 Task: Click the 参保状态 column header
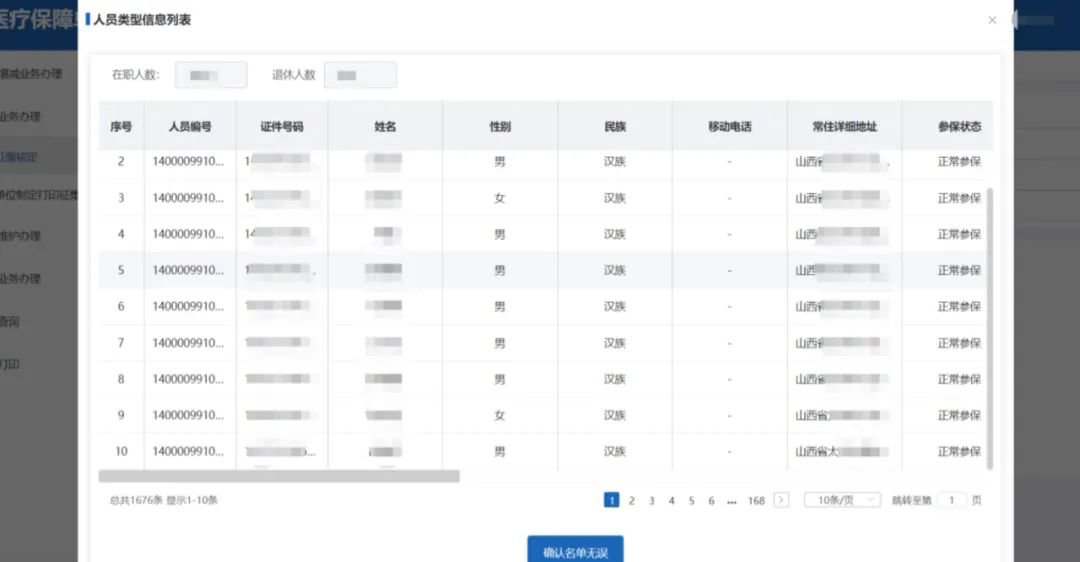click(958, 127)
